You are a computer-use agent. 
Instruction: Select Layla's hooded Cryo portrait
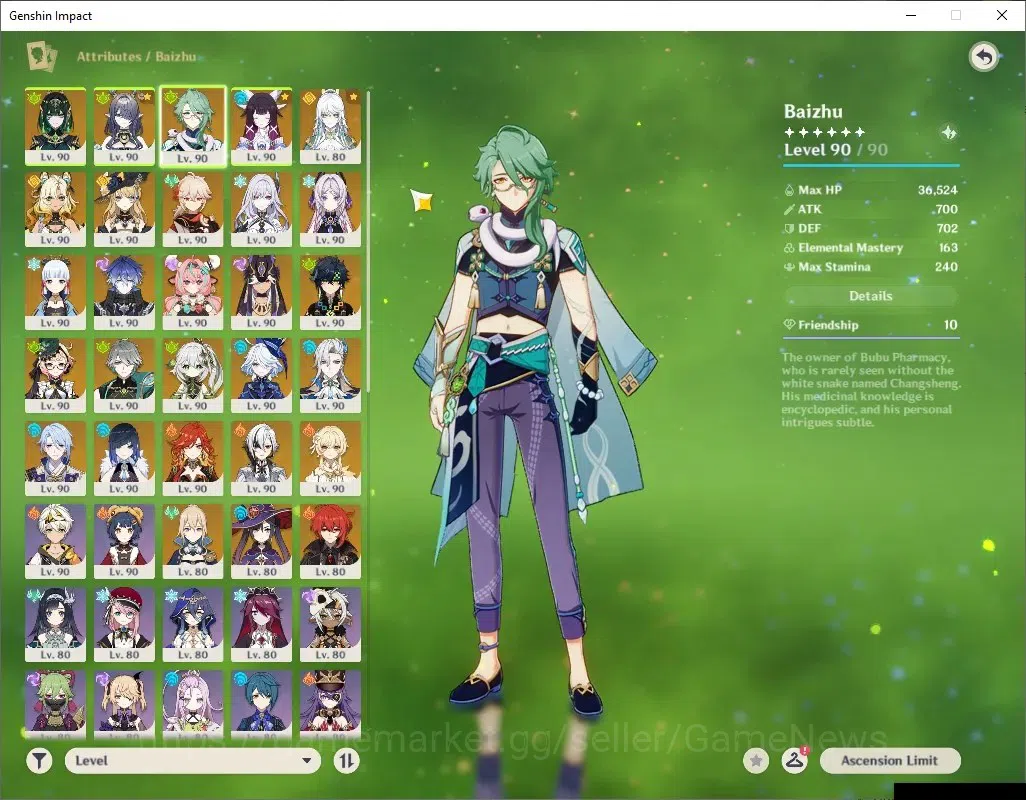tap(193, 625)
